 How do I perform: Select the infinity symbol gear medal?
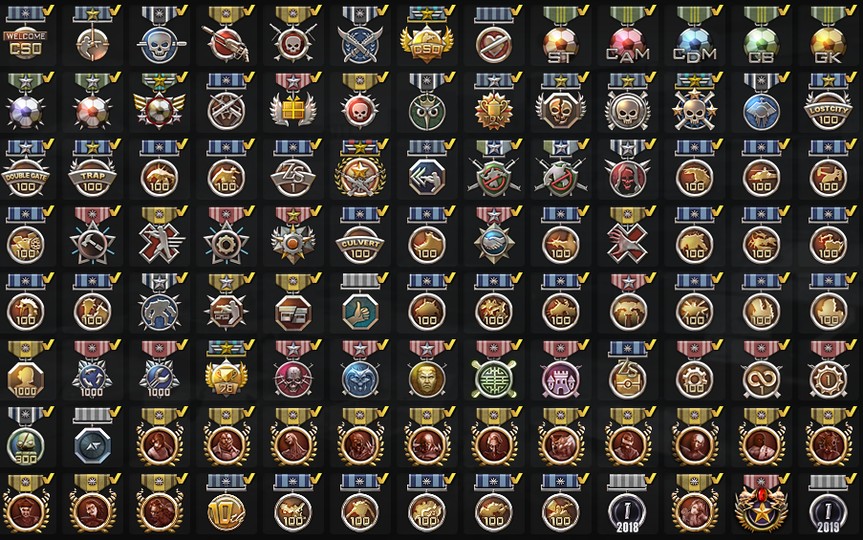(x=761, y=370)
